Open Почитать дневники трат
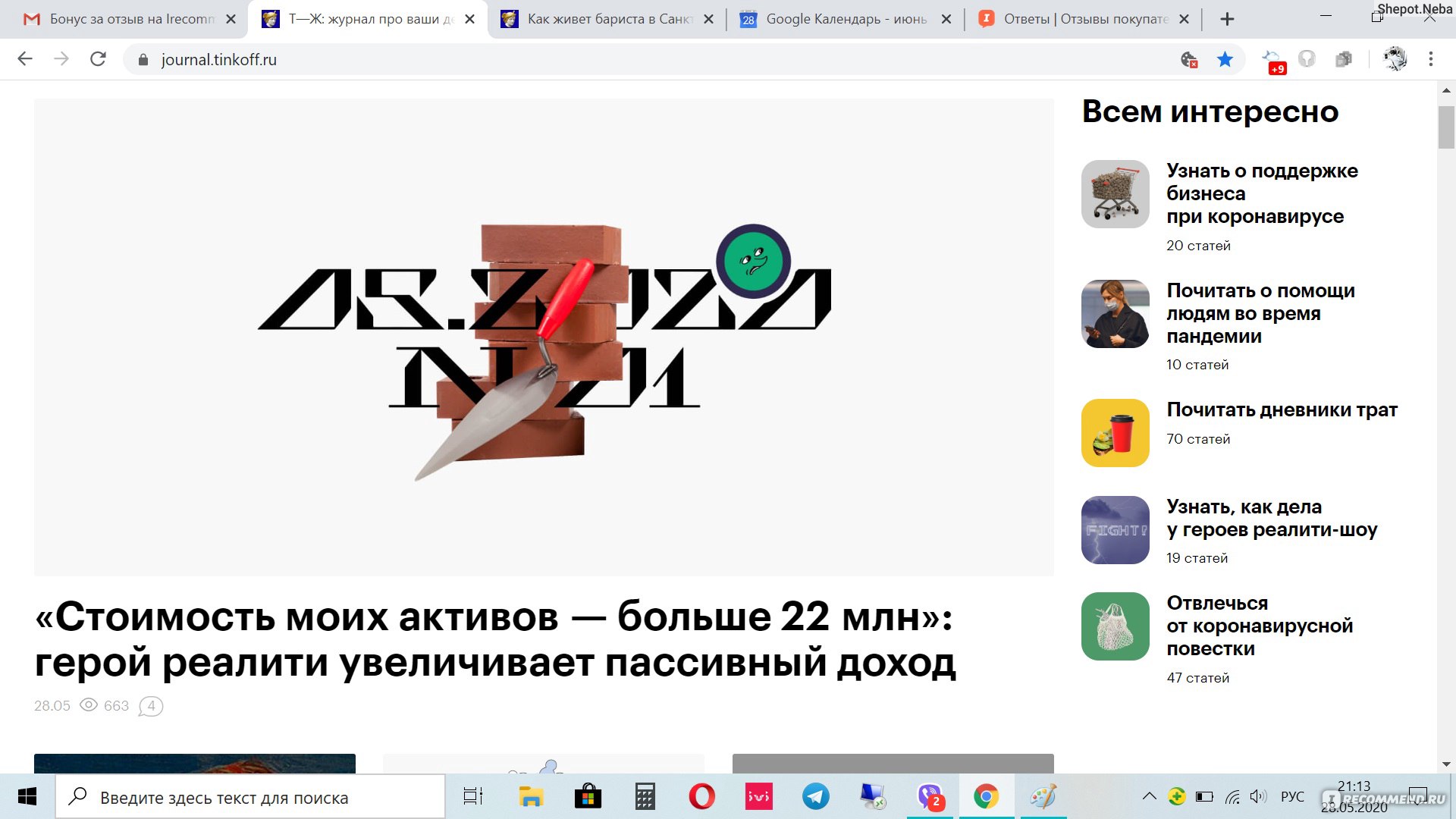Screen dimensions: 1456x819 click(1282, 410)
